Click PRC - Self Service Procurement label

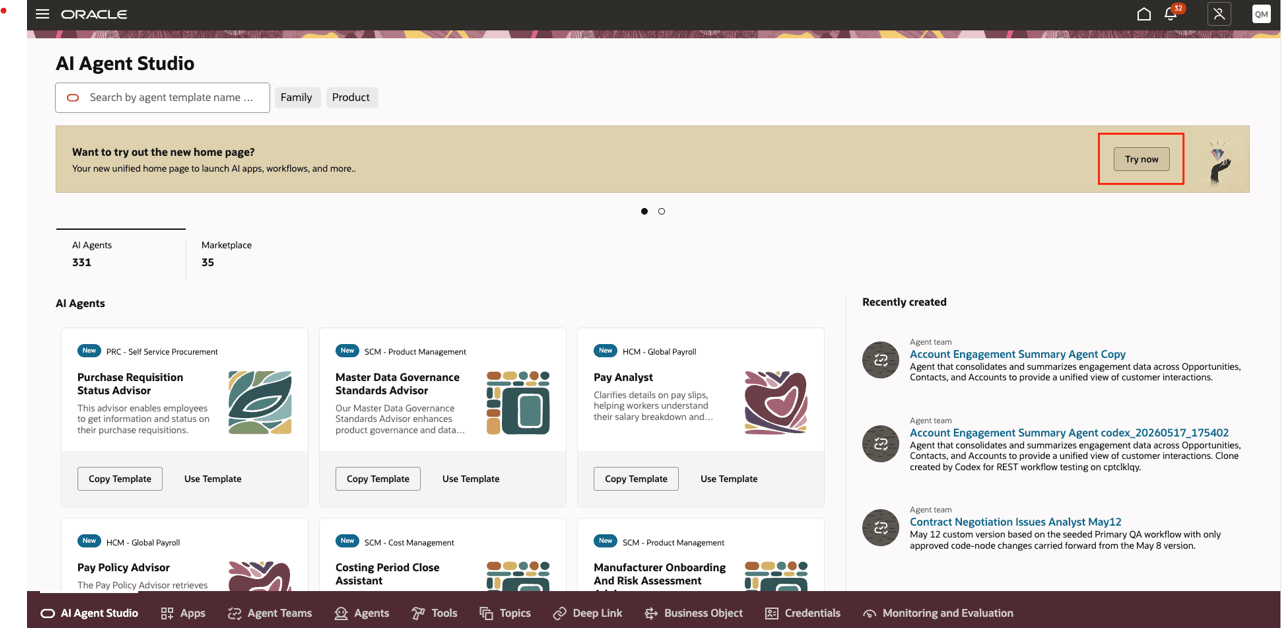[x=162, y=352]
